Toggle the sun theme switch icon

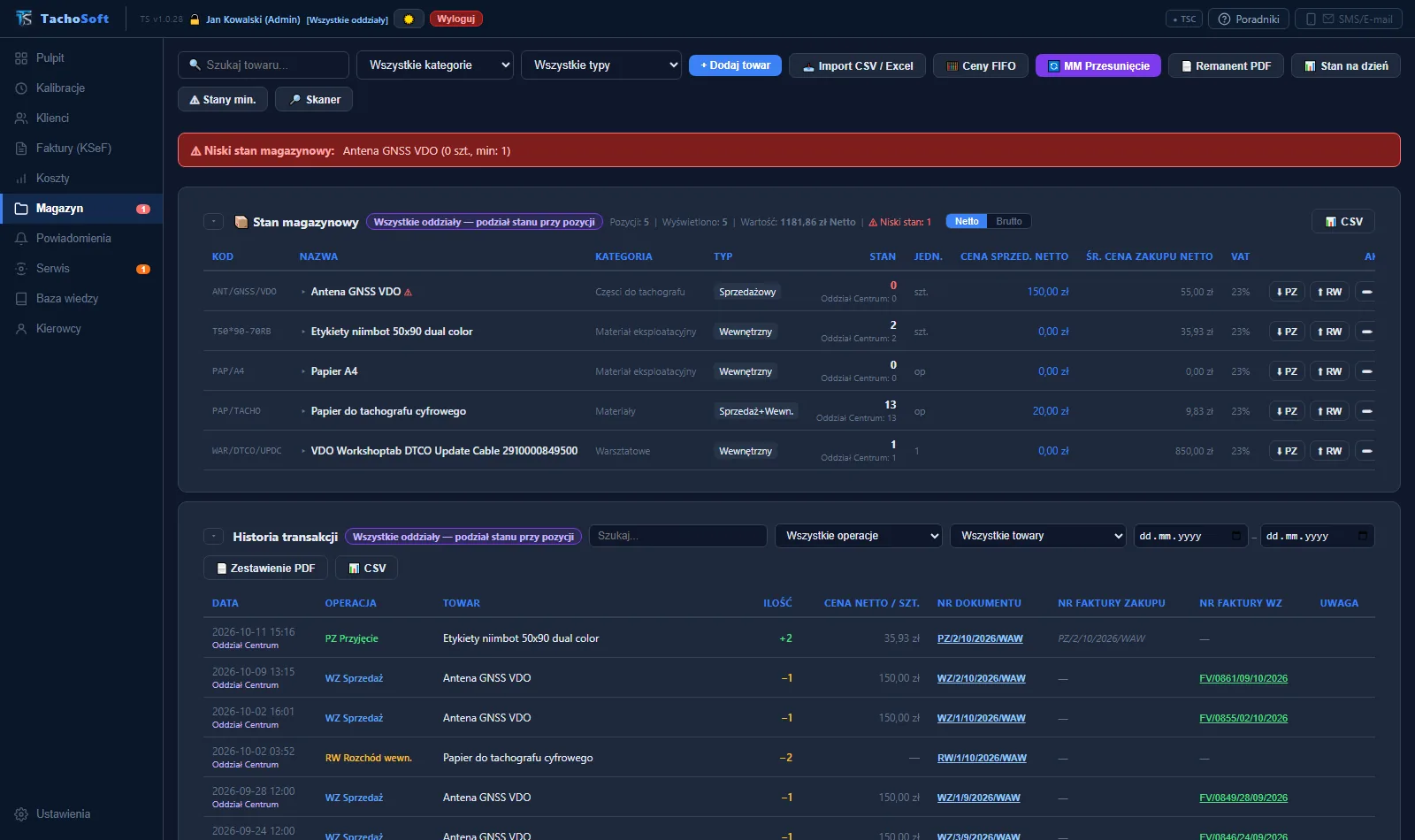pos(409,19)
